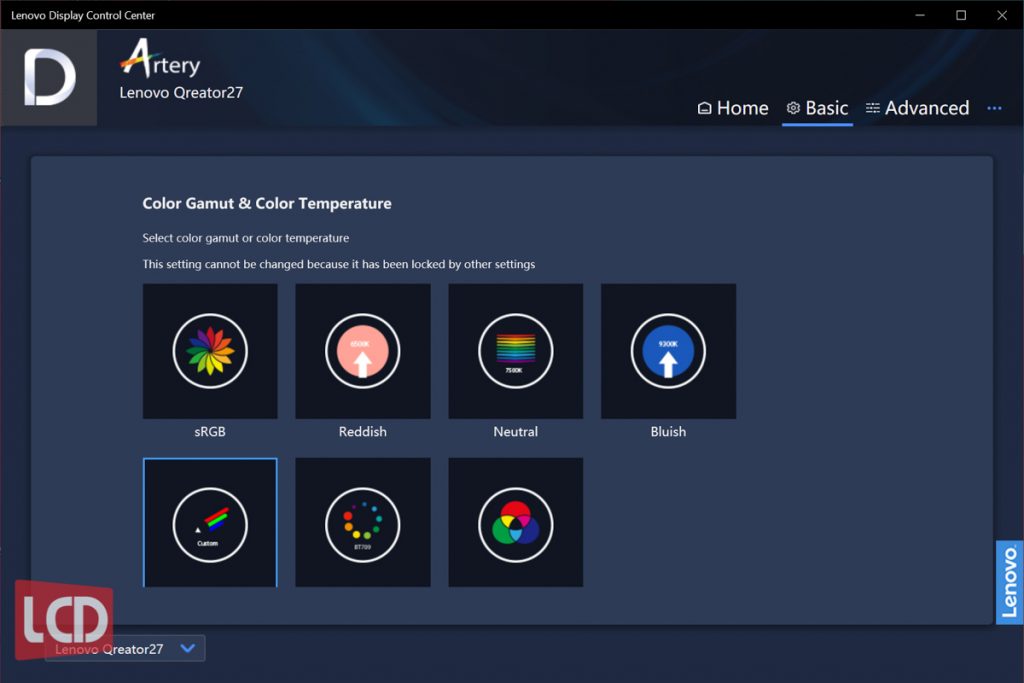Click the Reddish label text
Screen dimensions: 1024x683
[362, 432]
